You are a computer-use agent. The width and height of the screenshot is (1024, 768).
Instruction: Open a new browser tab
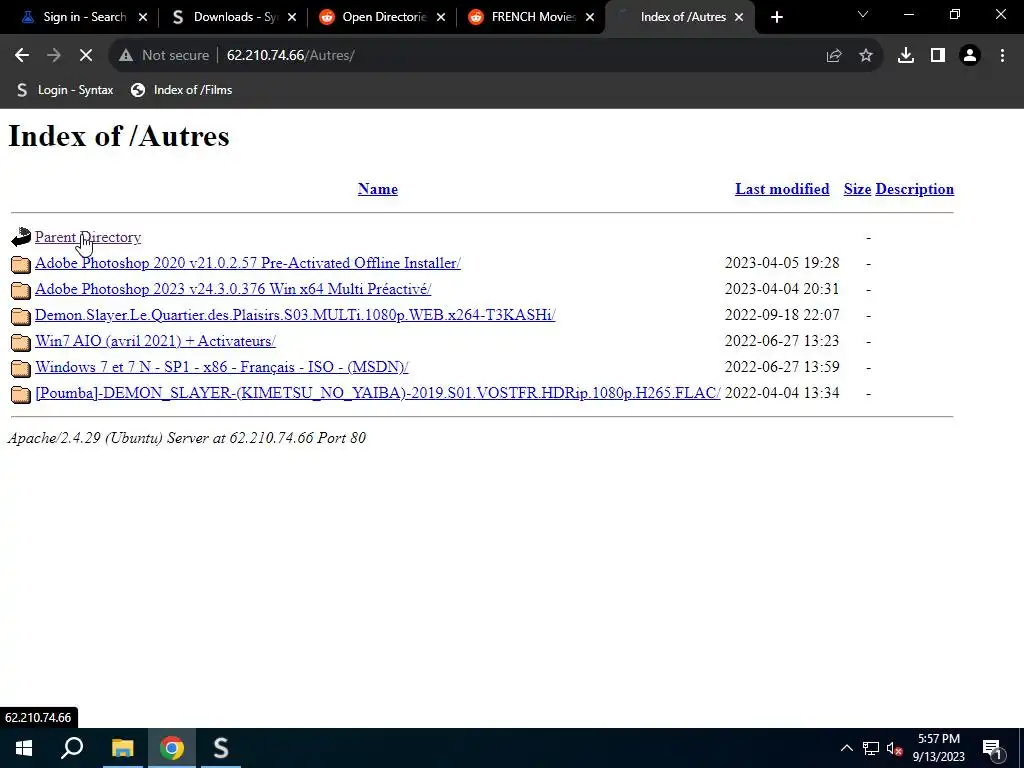point(776,17)
